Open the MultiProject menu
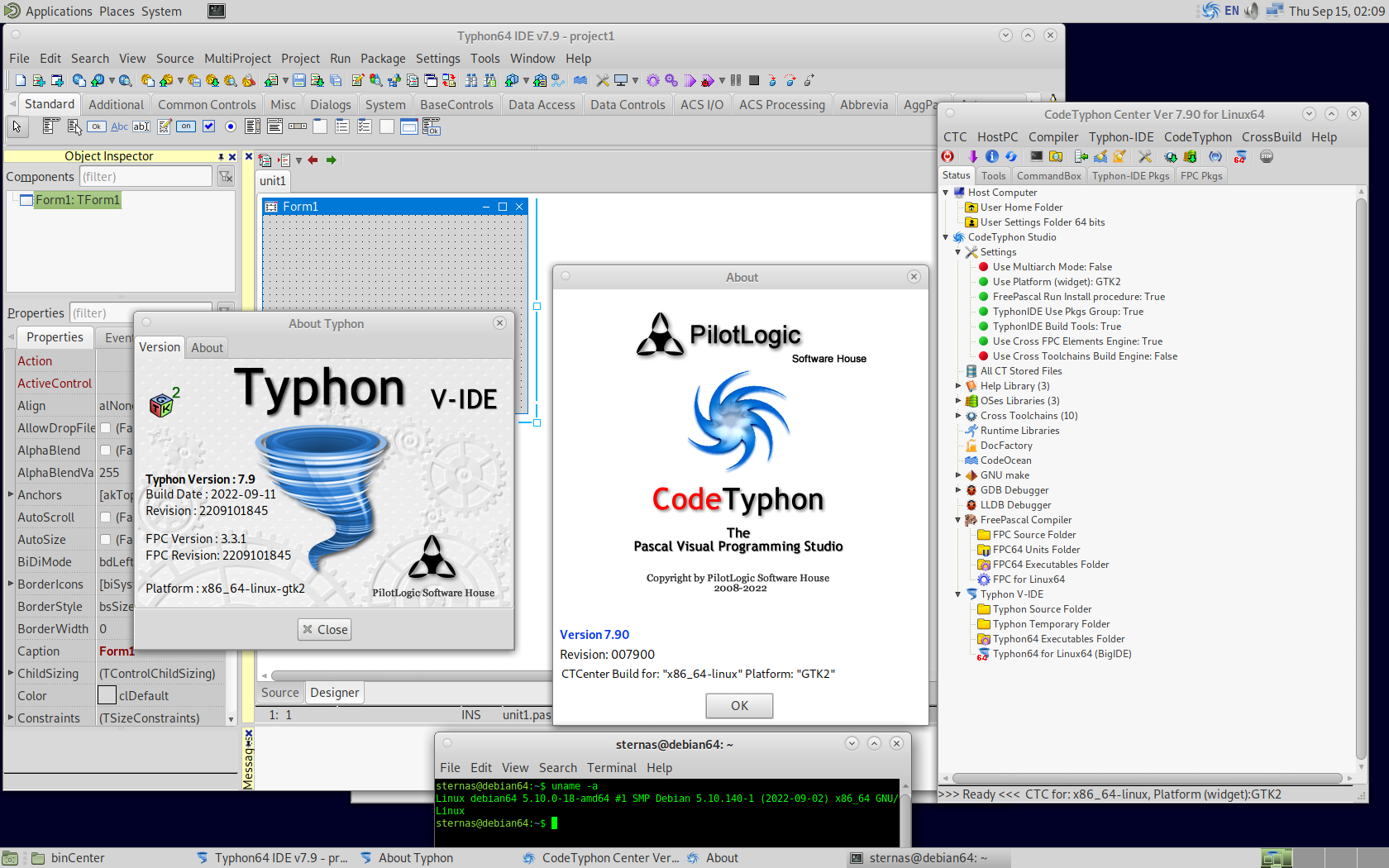 pos(237,59)
